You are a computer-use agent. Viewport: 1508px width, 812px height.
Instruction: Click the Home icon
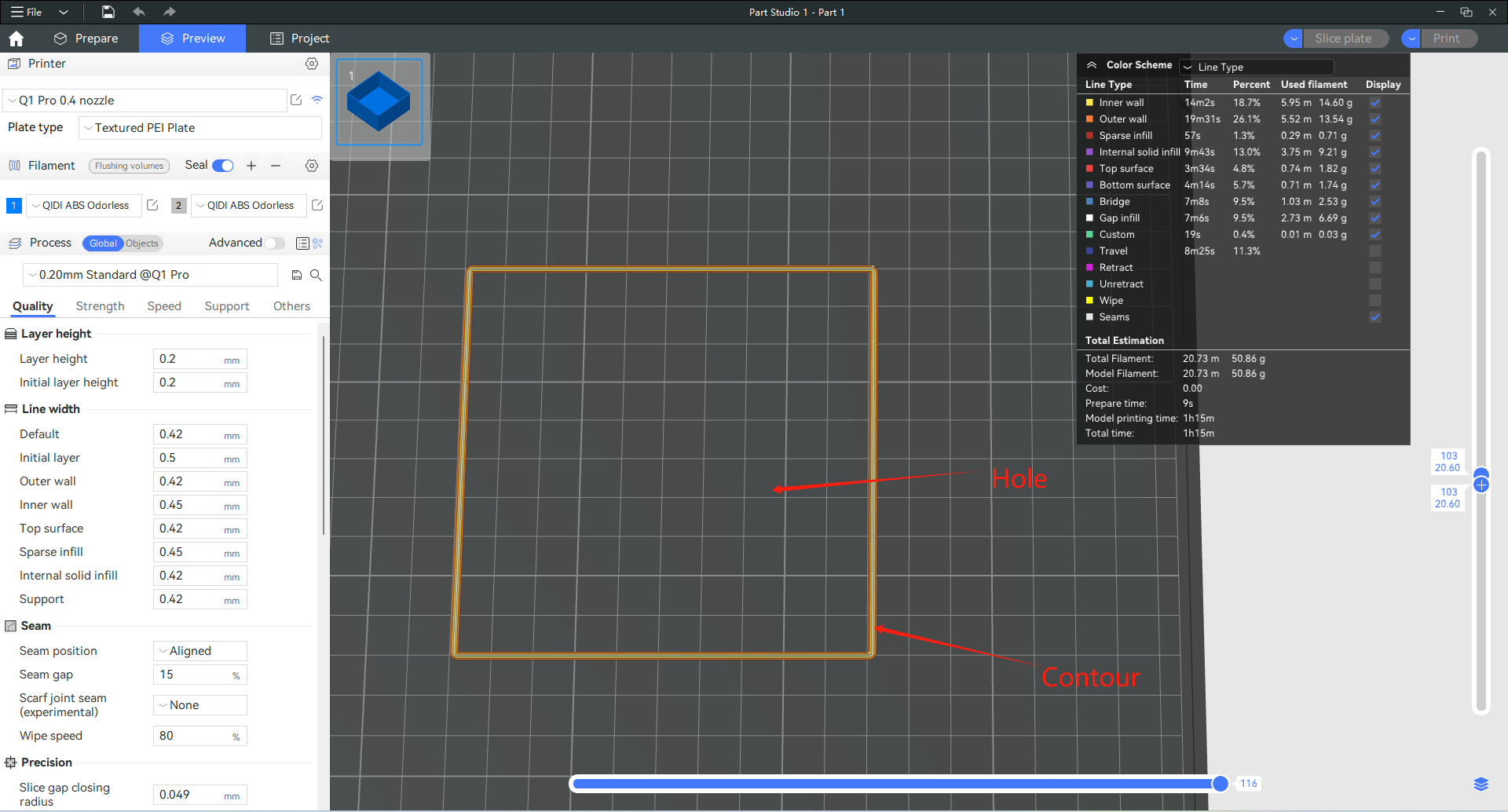click(16, 38)
